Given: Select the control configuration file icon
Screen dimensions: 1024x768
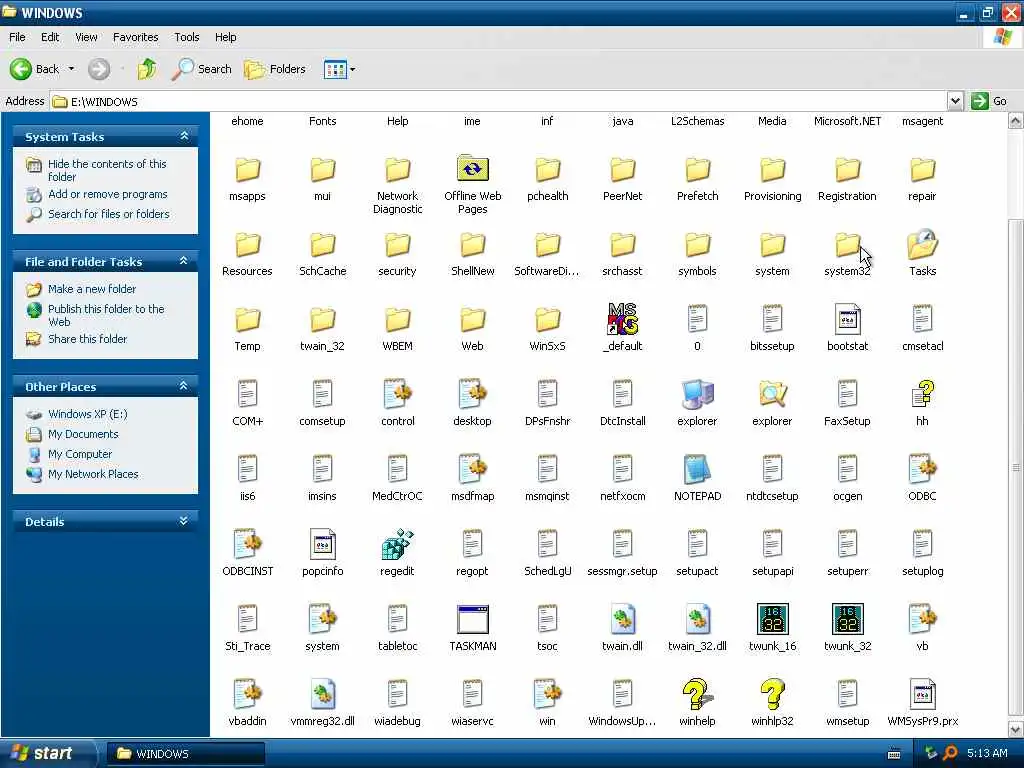Looking at the screenshot, I should pos(397,394).
